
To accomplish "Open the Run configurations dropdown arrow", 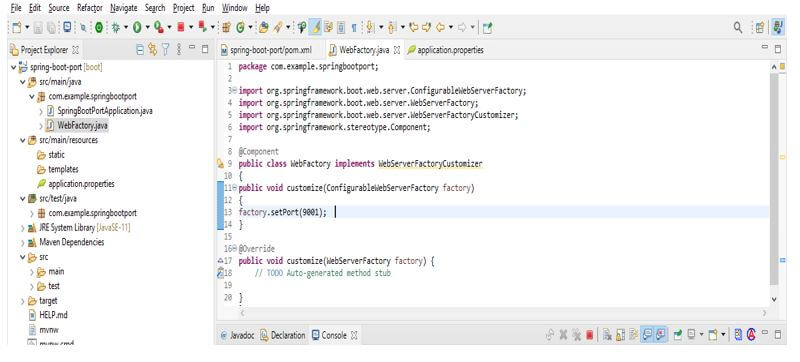I will pos(147,28).
